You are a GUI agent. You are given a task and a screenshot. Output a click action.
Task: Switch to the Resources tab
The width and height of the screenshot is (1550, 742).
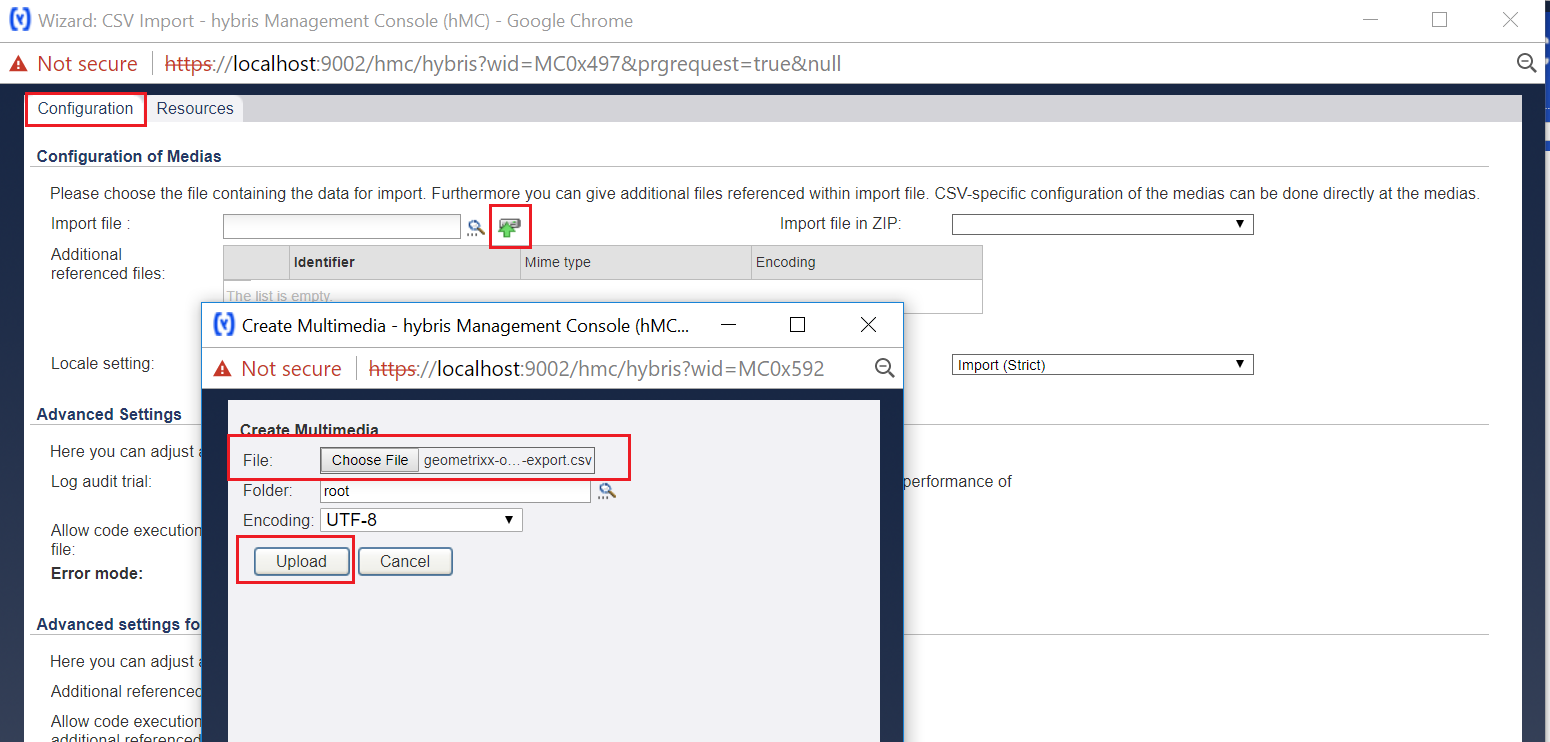tap(194, 108)
